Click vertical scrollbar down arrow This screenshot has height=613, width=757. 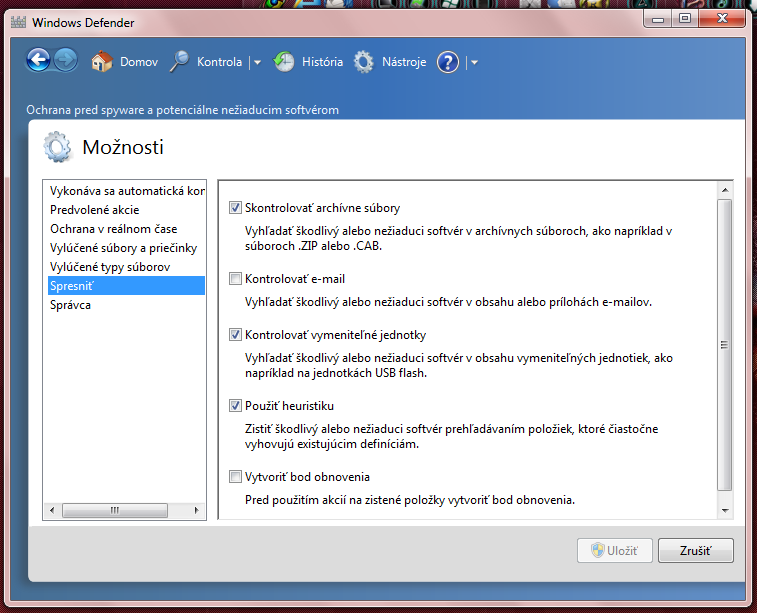tap(725, 511)
